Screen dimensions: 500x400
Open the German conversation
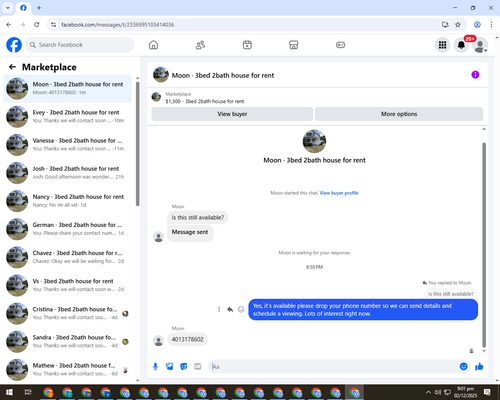pos(67,229)
